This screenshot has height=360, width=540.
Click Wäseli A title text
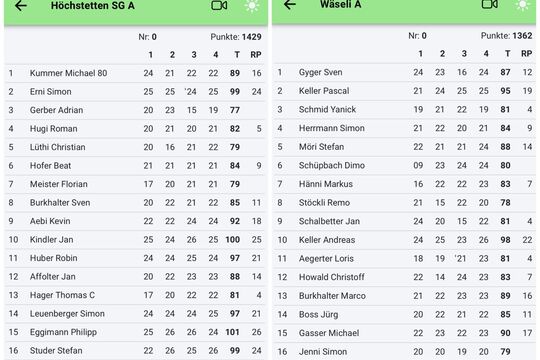tap(340, 4)
